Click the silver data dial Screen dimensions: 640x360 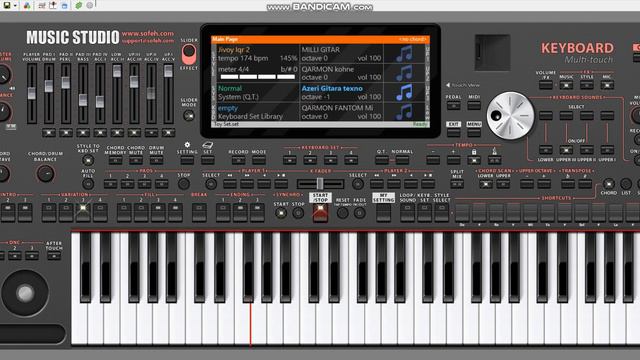[x=510, y=116]
